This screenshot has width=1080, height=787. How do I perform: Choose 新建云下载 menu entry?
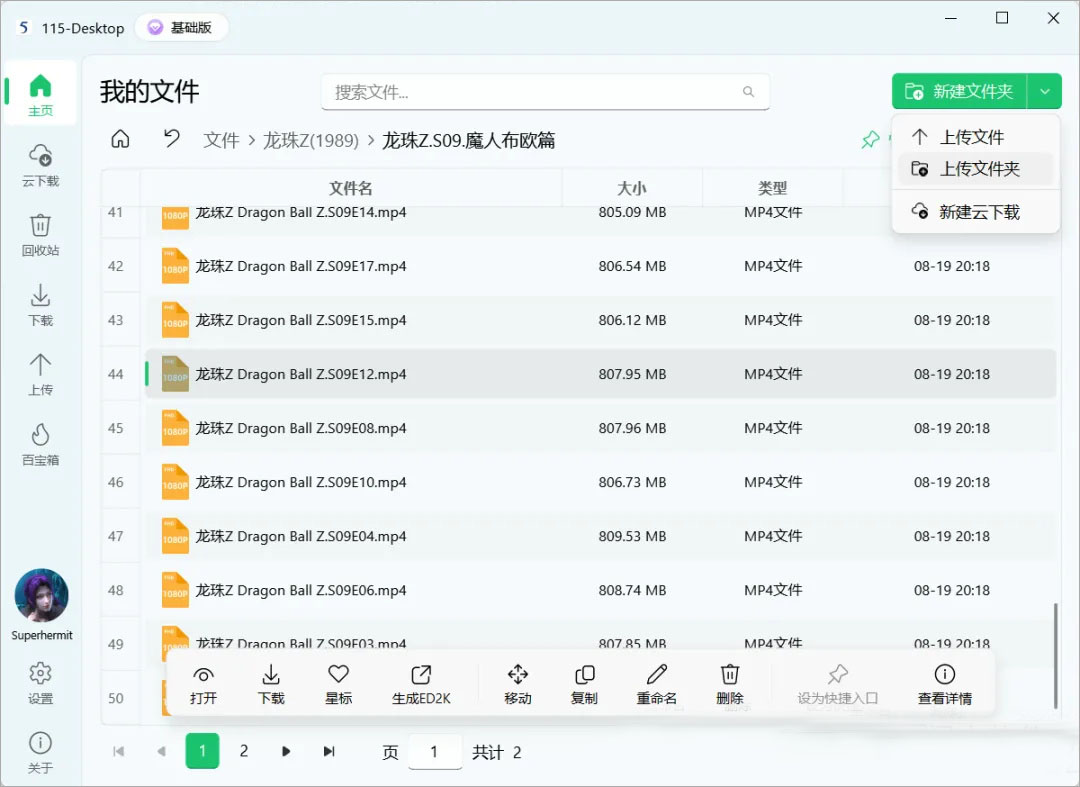(976, 211)
